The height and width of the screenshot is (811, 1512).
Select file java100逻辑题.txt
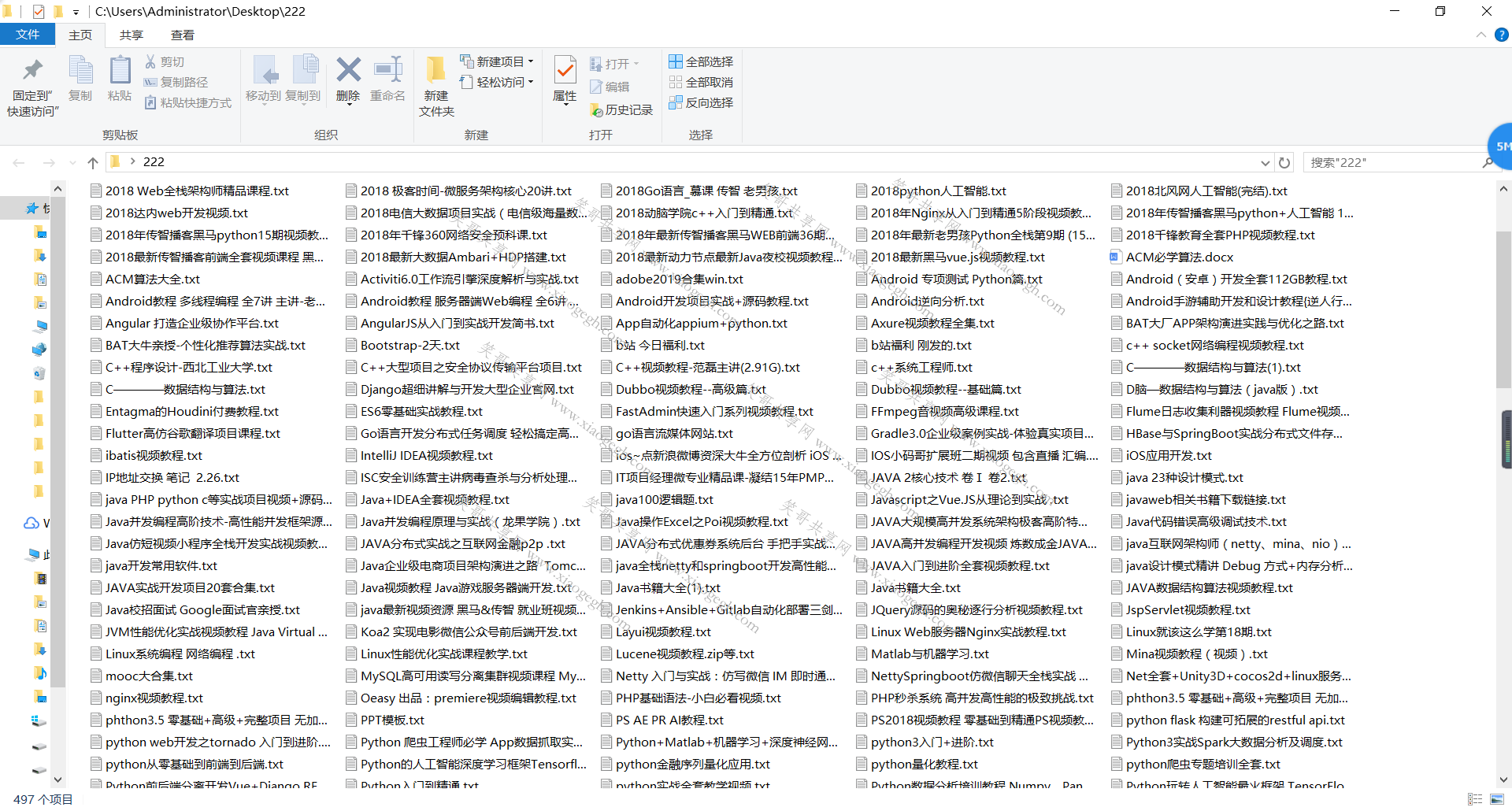[658, 499]
